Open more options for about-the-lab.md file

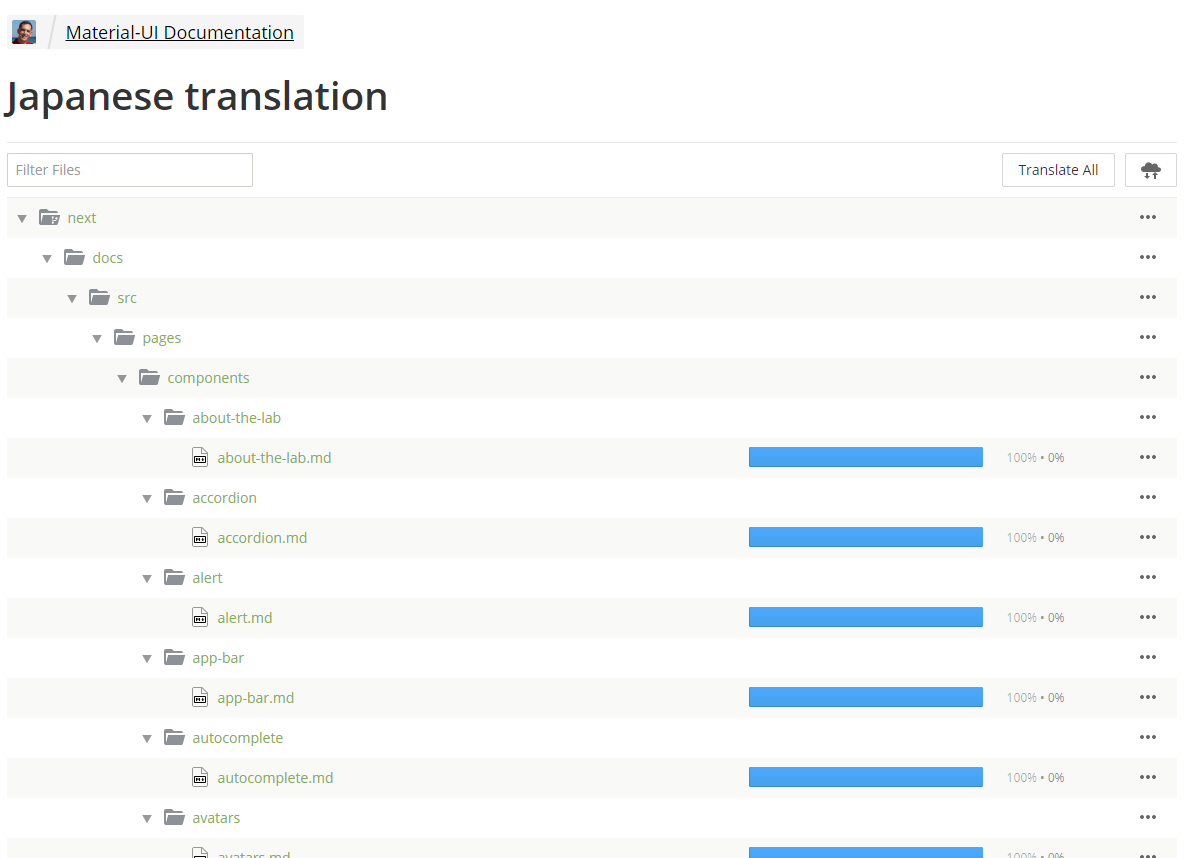click(x=1148, y=457)
